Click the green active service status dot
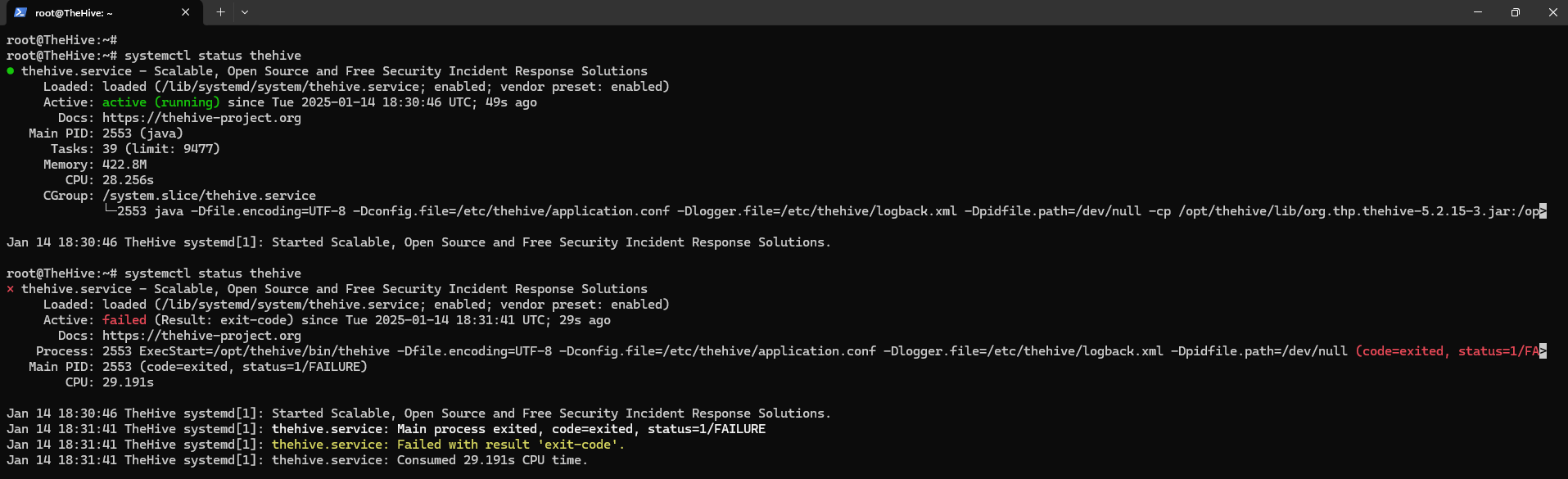The width and height of the screenshot is (1568, 479). point(11,71)
